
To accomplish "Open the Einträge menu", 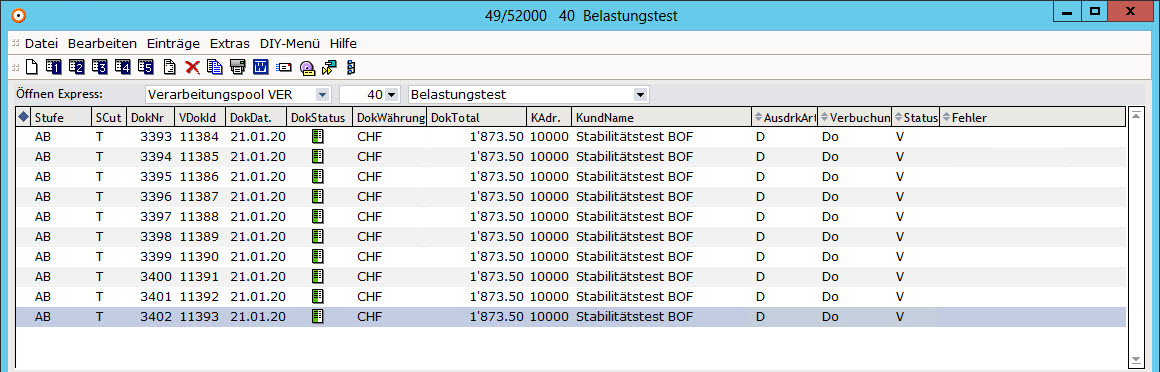I will point(173,43).
